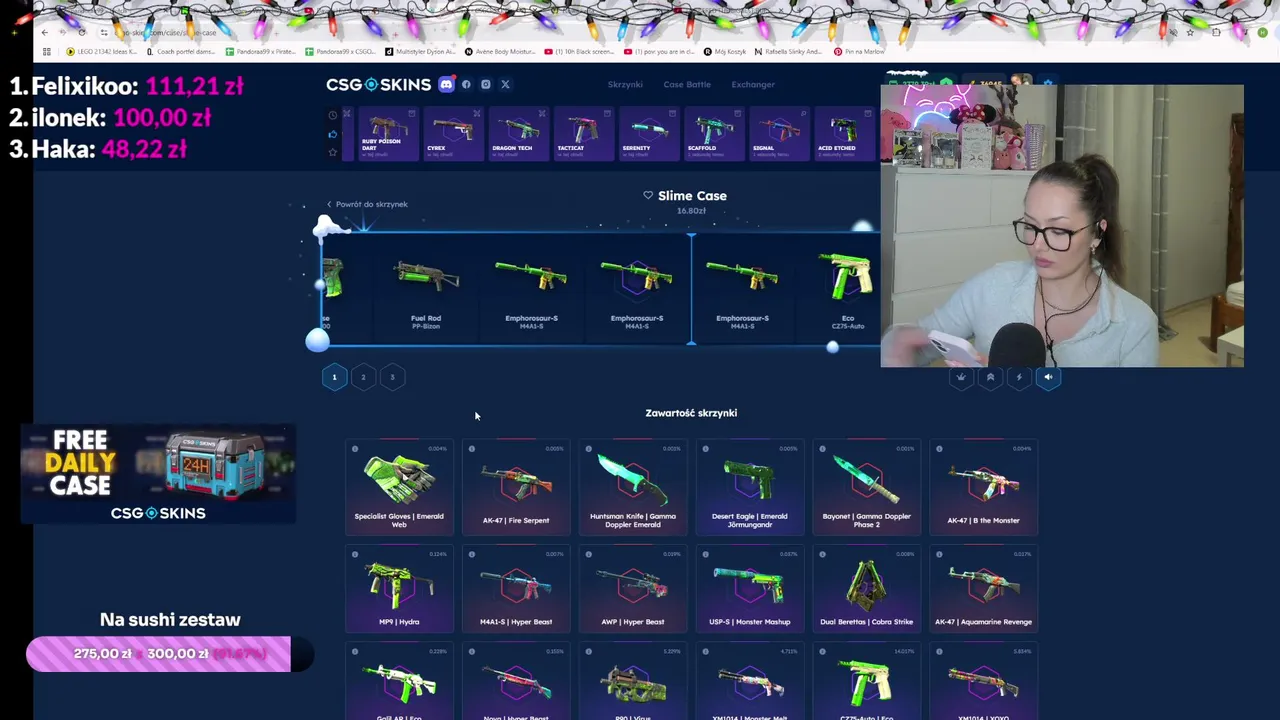Open the LEGO 21342 Ideas bookmark
The image size is (1280, 720).
[101, 51]
